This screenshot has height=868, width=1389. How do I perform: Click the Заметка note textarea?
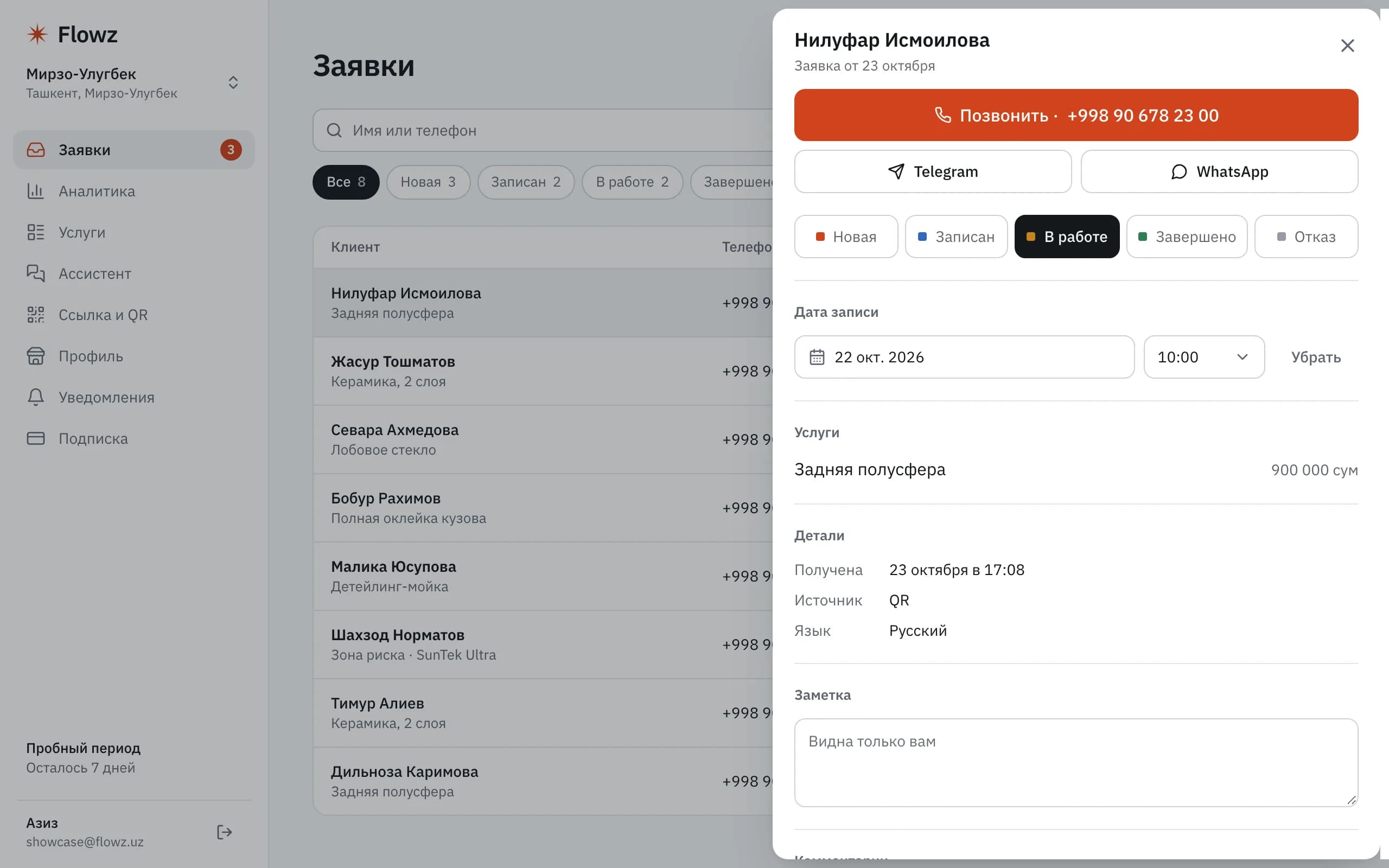coord(1076,762)
